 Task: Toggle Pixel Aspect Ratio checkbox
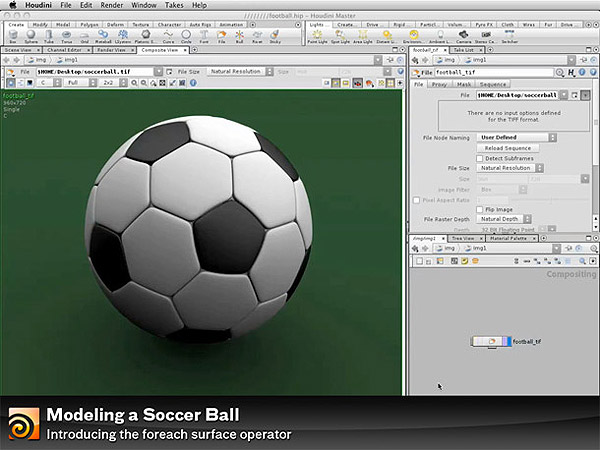point(416,200)
